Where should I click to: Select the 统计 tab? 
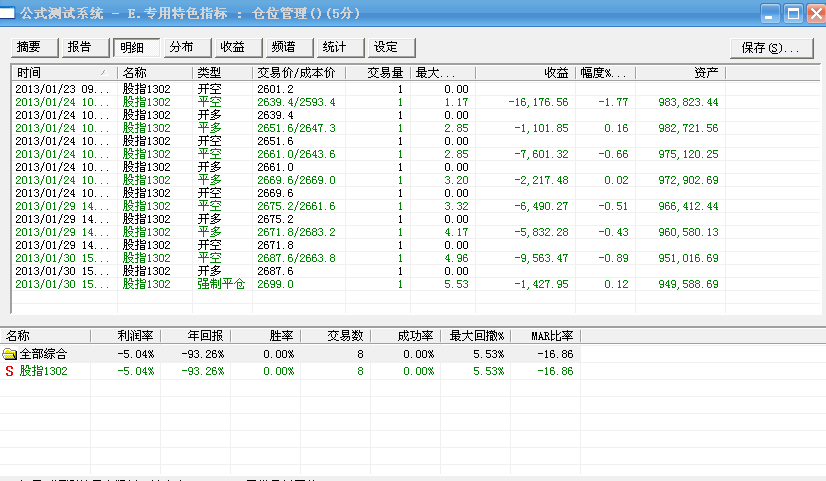click(x=335, y=47)
